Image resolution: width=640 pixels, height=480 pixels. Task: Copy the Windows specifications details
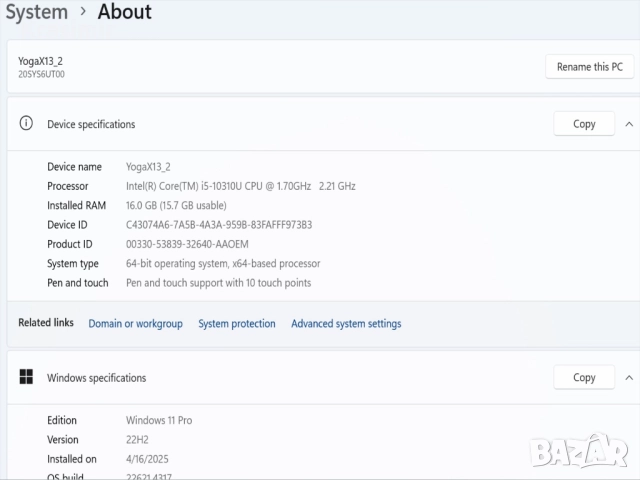(x=584, y=378)
